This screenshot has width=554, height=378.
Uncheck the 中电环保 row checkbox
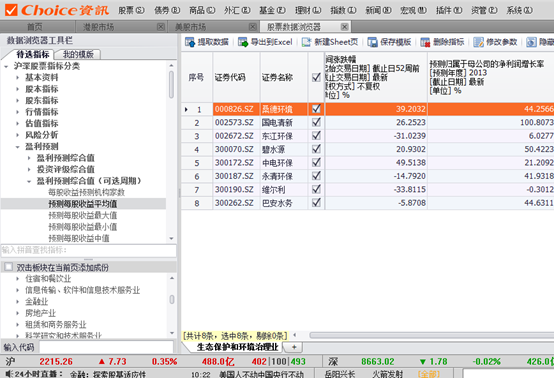(x=317, y=163)
